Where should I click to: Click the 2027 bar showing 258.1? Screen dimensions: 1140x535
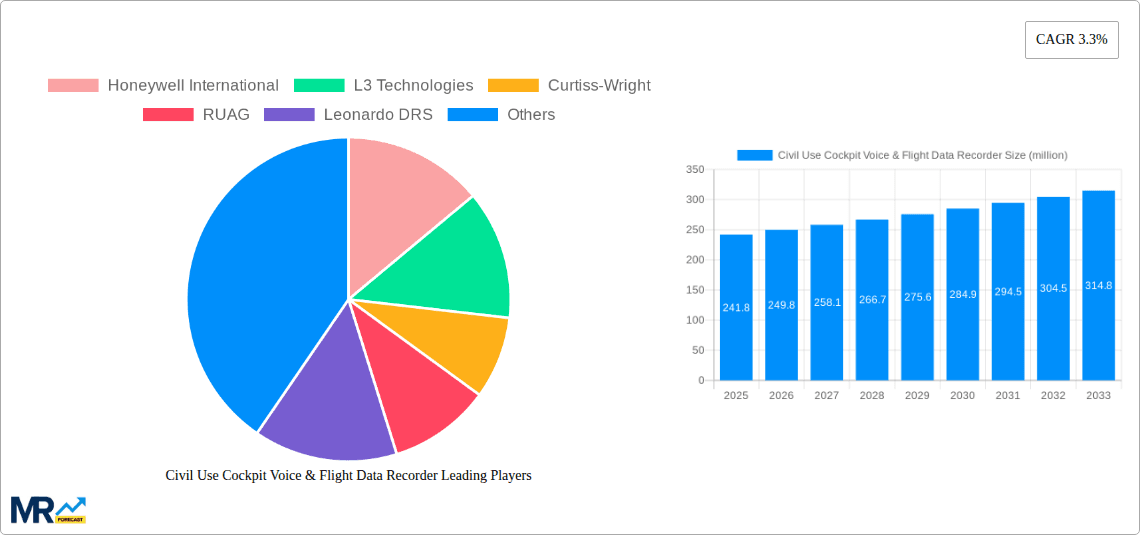coord(827,302)
